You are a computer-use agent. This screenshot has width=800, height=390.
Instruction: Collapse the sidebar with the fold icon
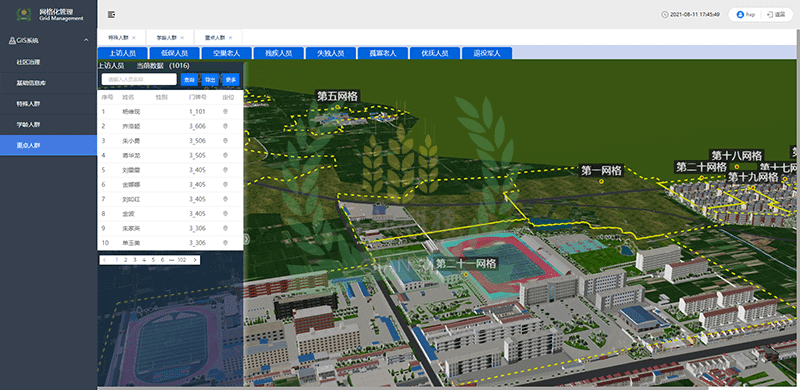[x=111, y=15]
